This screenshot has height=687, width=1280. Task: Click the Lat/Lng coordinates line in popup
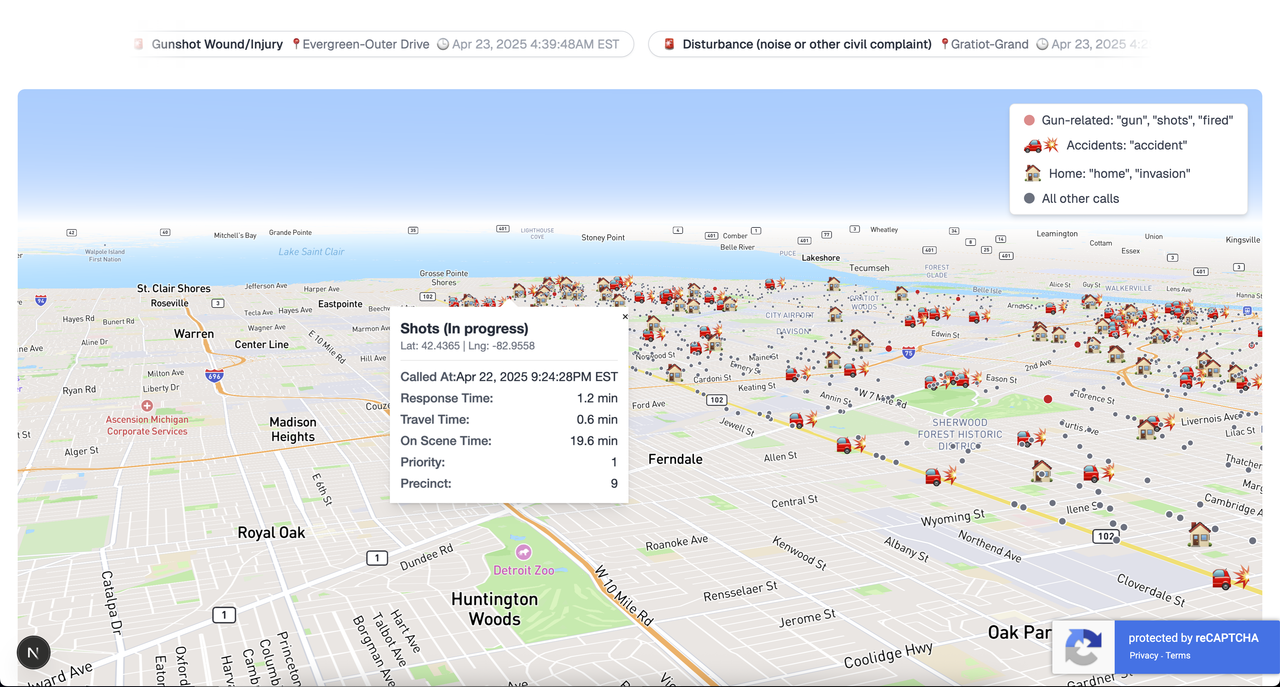pos(467,346)
